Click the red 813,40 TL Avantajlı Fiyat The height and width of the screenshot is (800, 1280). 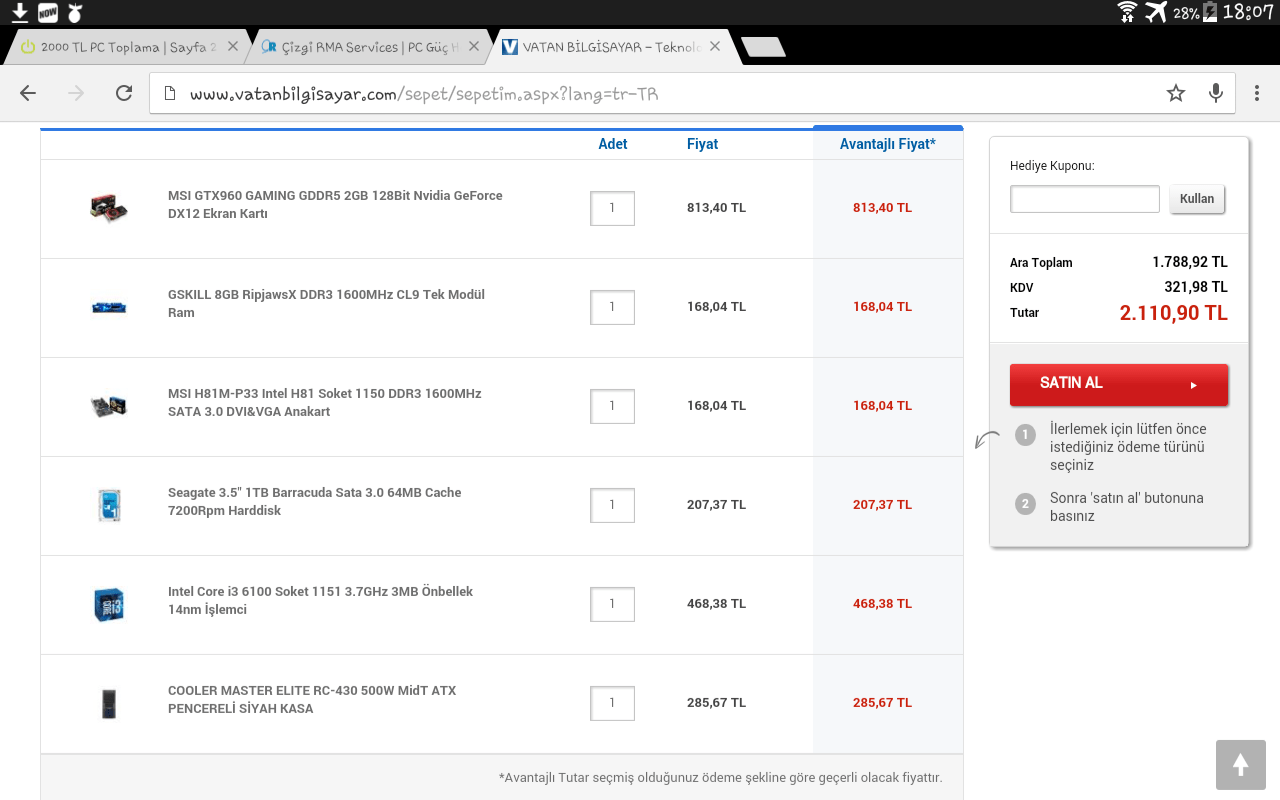coord(882,208)
